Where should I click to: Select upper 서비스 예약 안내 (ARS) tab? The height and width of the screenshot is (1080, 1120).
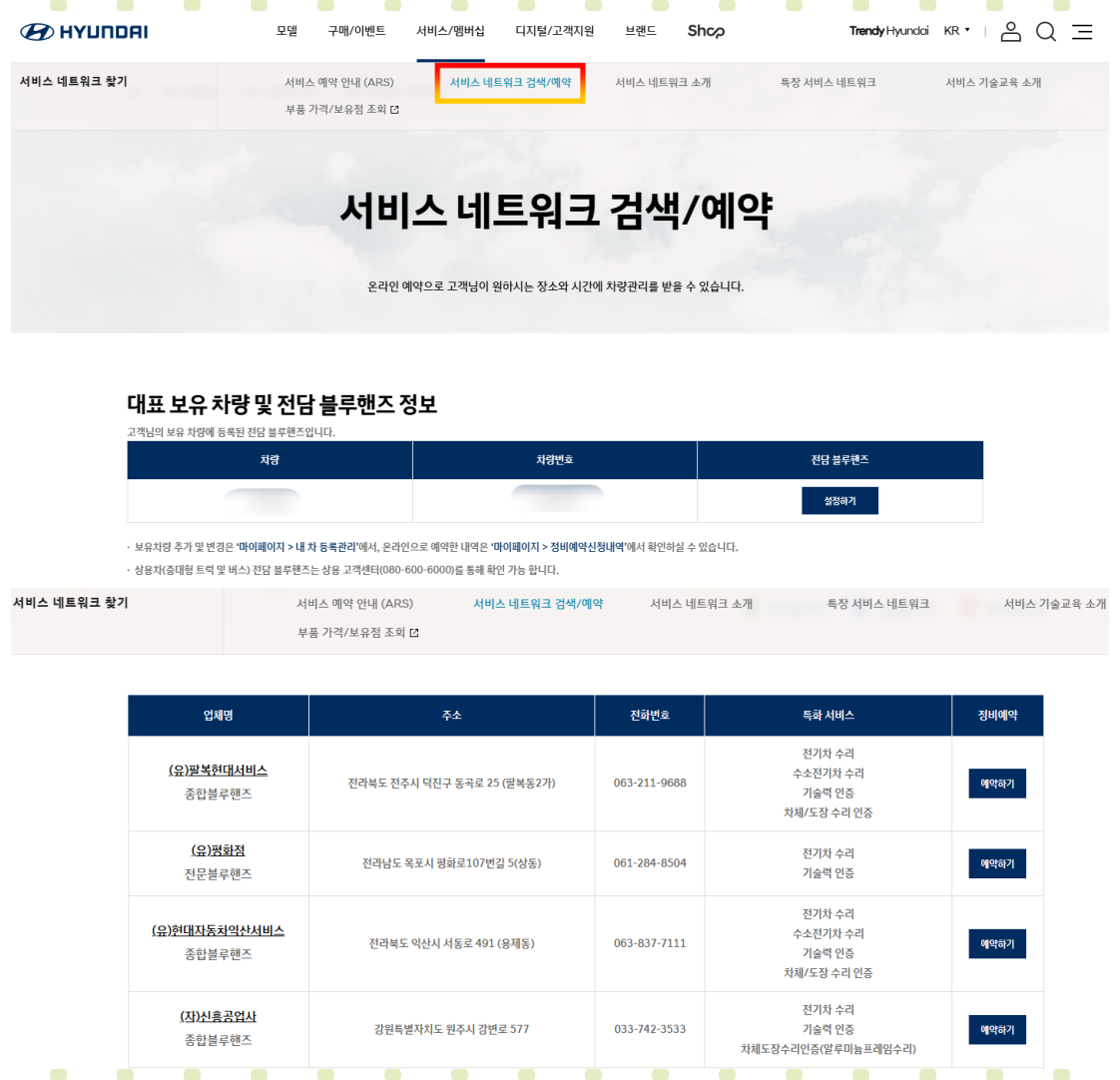pyautogui.click(x=339, y=82)
